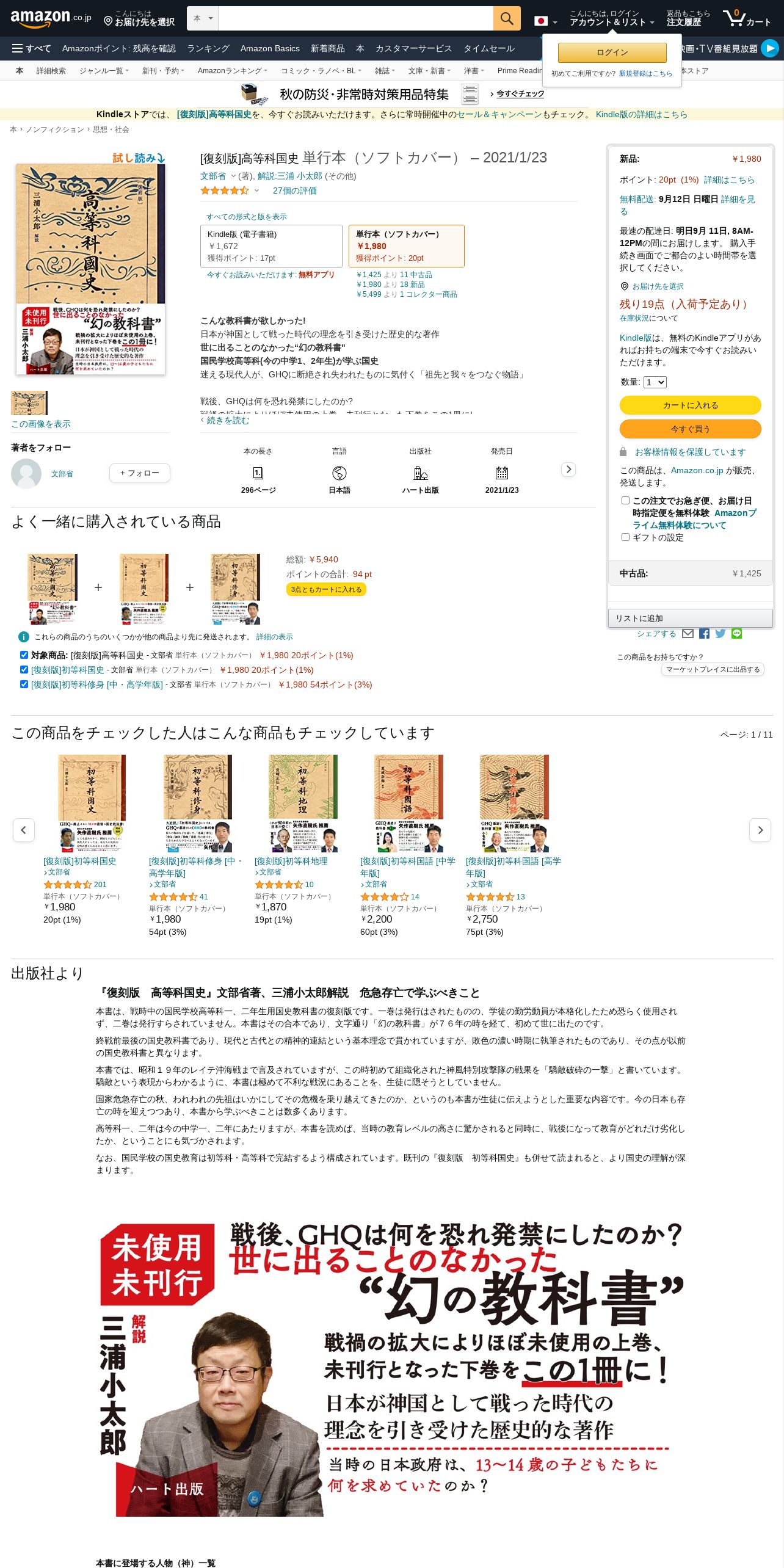
Task: Click the リストに追加 button
Action: [691, 618]
